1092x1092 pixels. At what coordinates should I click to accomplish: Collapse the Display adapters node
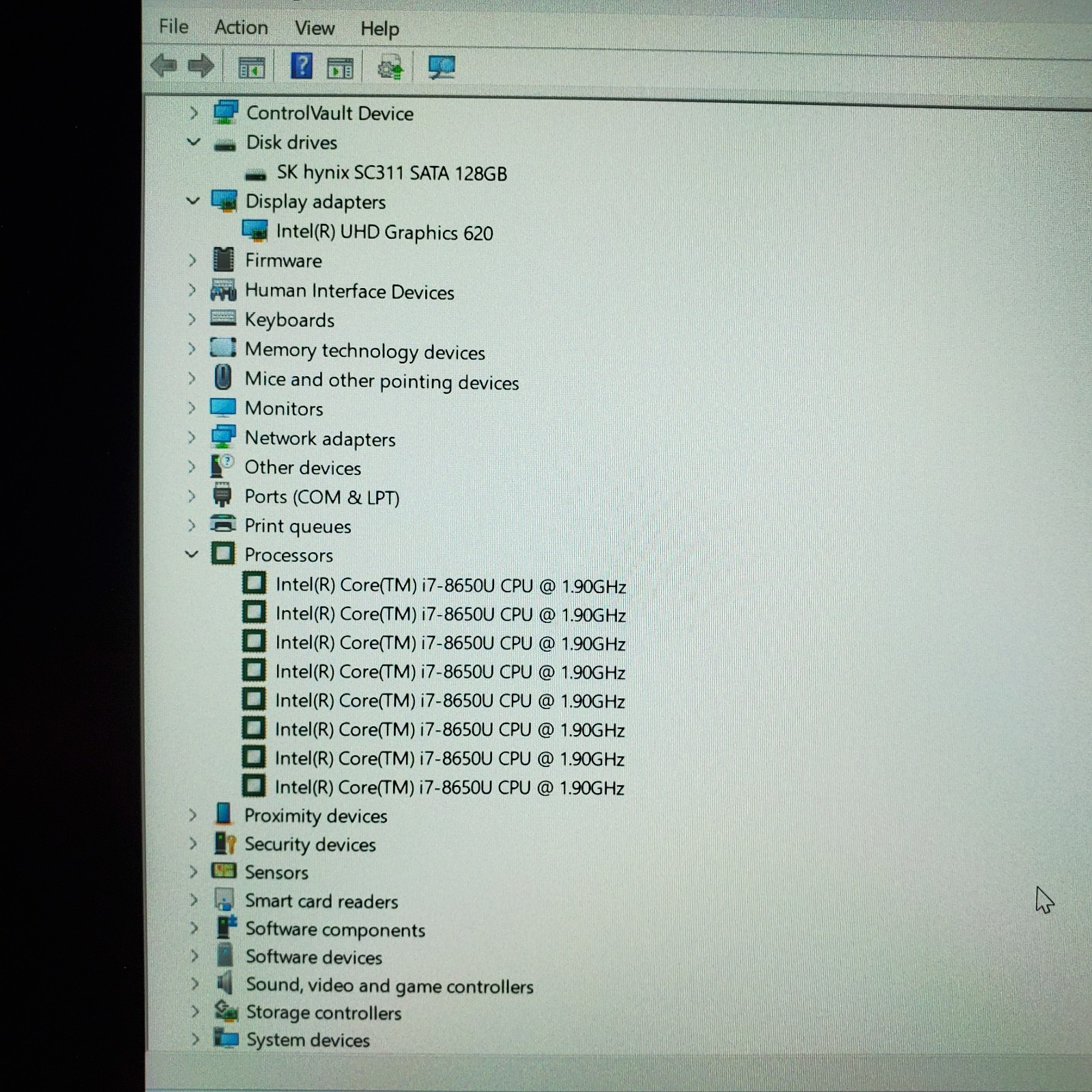pos(192,201)
